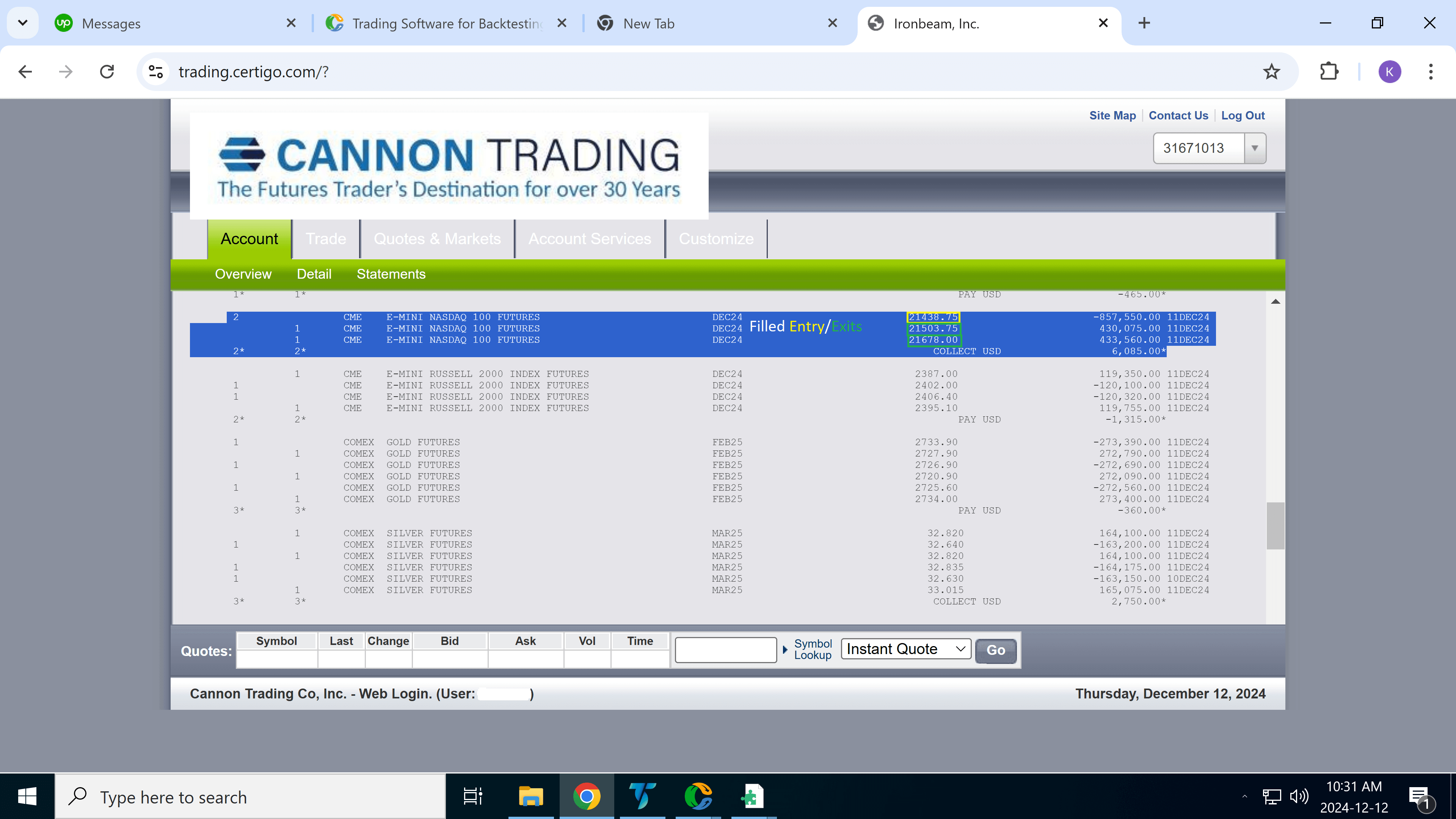Select the Trade main tab

[326, 238]
